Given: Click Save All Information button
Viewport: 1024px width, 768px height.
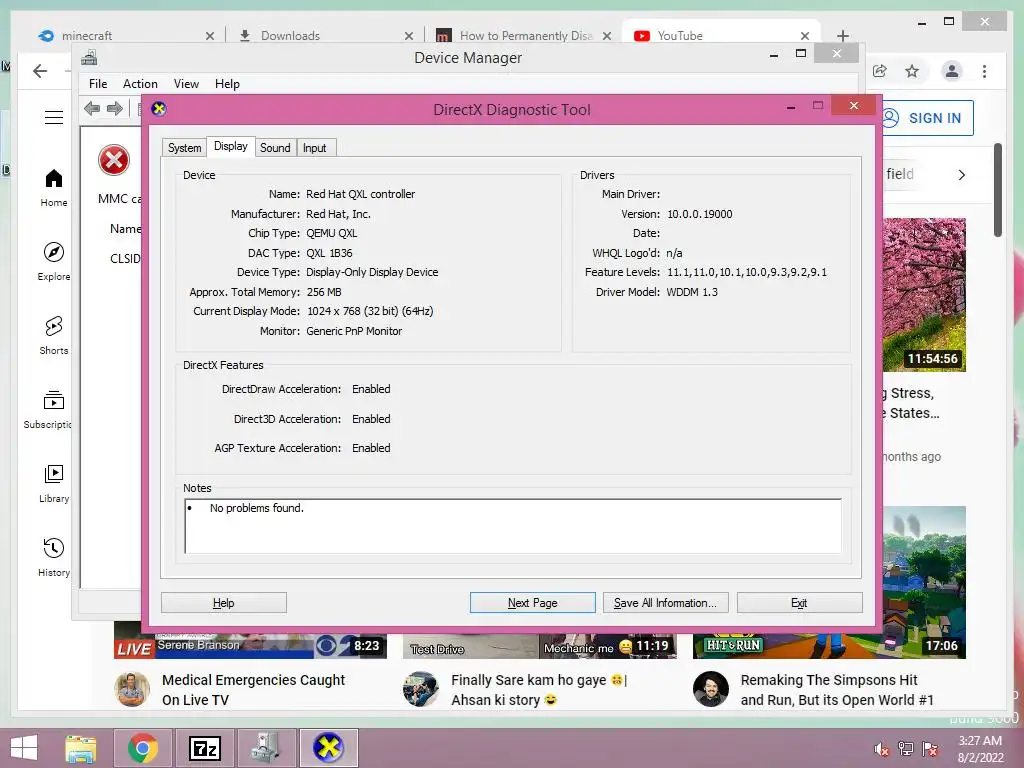Looking at the screenshot, I should pos(665,603).
